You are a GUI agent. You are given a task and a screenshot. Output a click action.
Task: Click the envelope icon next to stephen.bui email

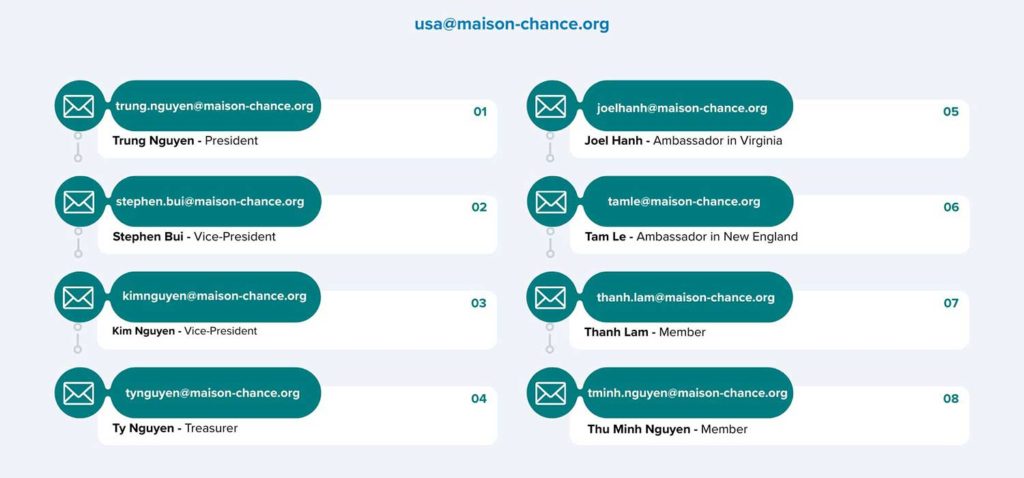[x=79, y=202]
